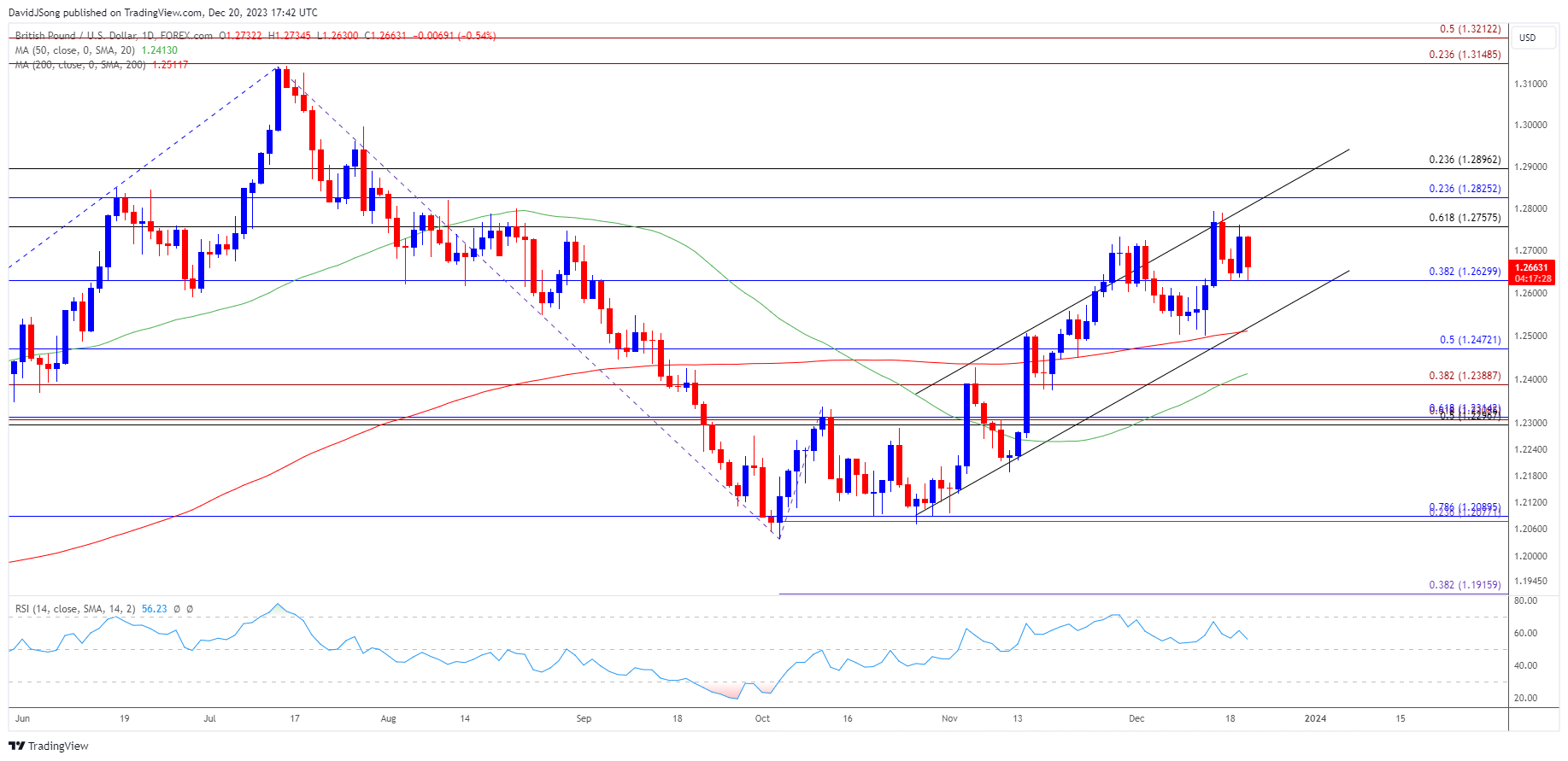Viewport: 1568px width, 761px height.
Task: Select the Fibonacci label 0.236 (1.28252)
Action: point(1465,189)
